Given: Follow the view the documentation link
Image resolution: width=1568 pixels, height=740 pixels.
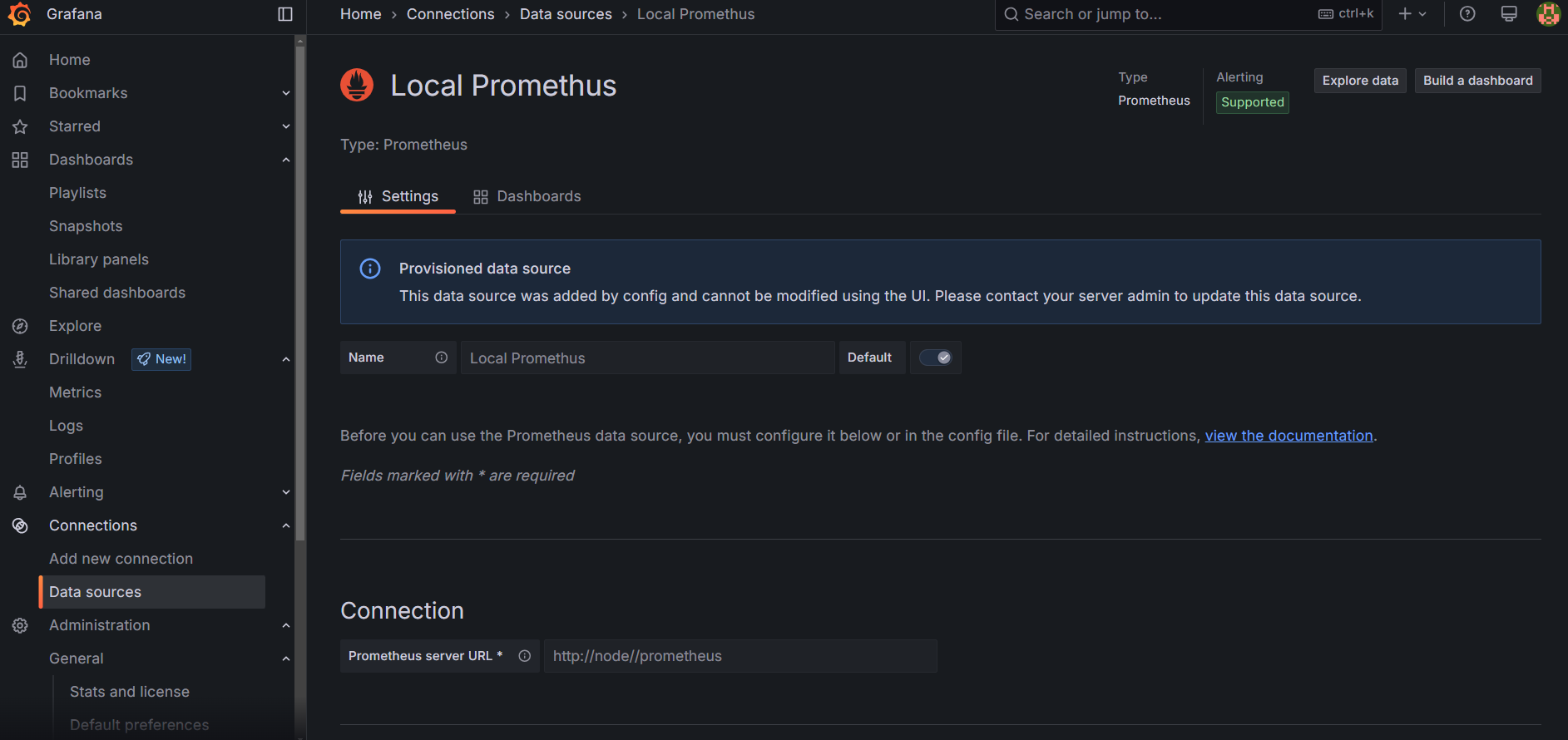Looking at the screenshot, I should pyautogui.click(x=1289, y=436).
